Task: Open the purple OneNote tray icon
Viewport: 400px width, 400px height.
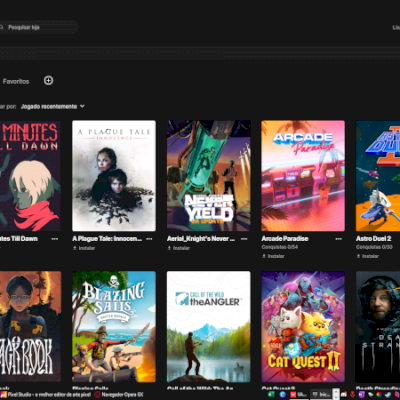Action: coord(362,395)
